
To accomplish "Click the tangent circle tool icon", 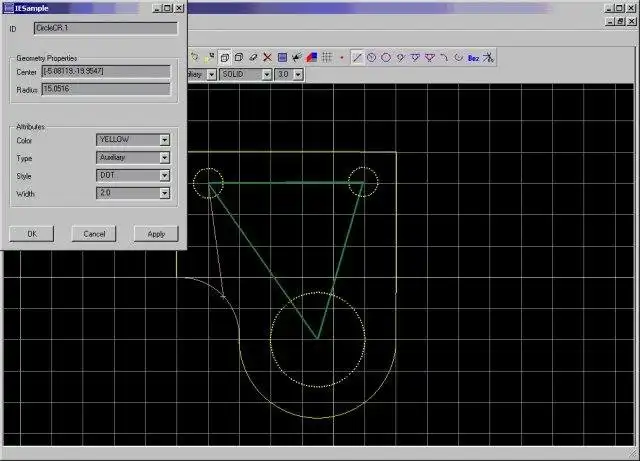I will [400, 58].
